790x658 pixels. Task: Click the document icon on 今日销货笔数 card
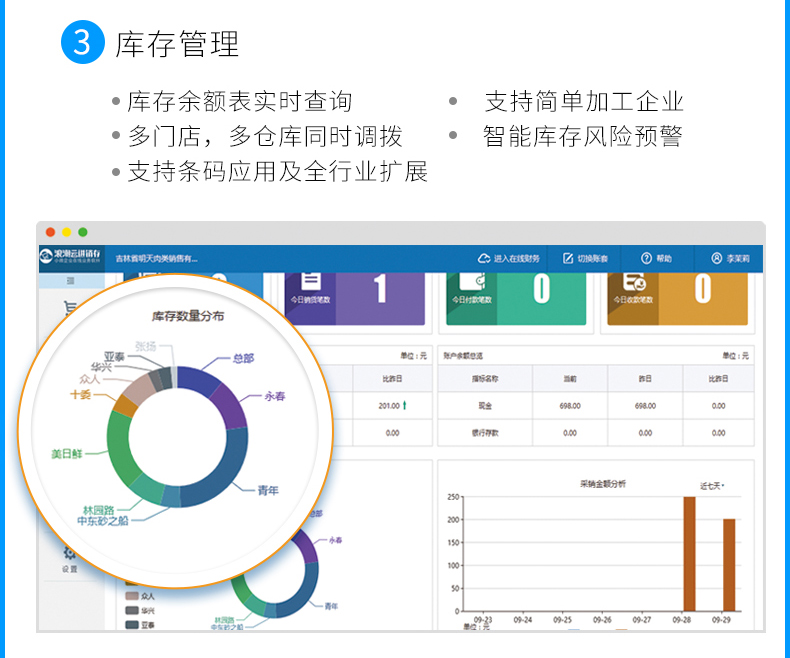click(311, 281)
